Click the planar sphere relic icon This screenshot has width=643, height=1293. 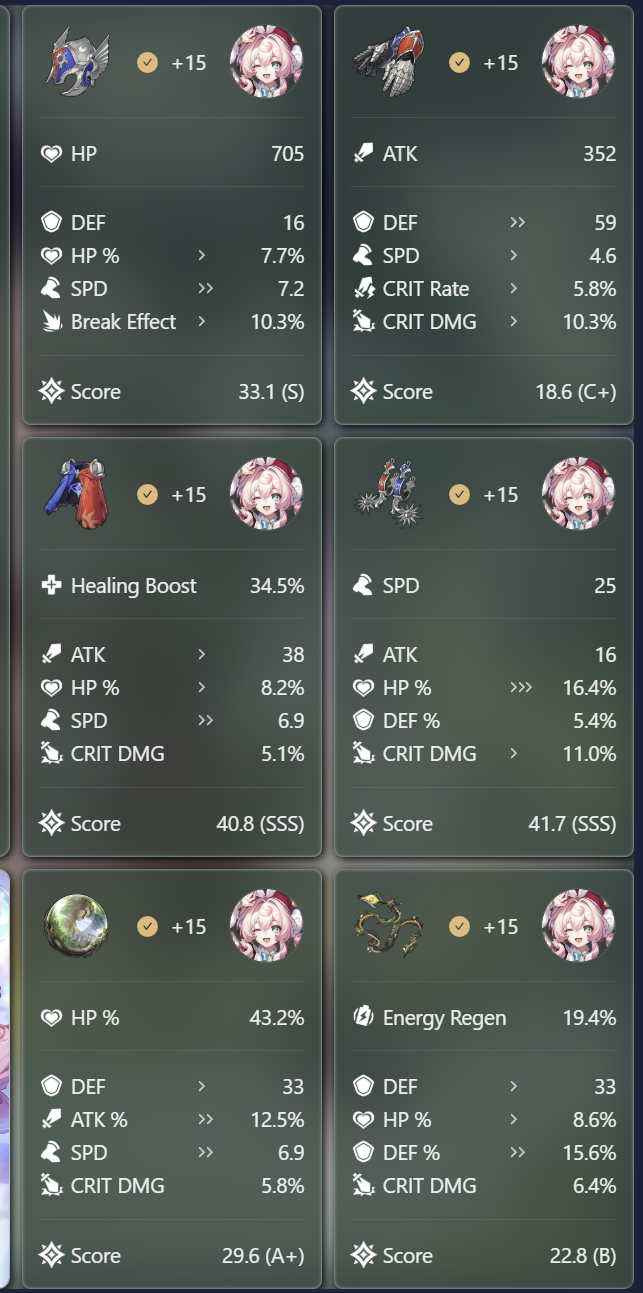tap(76, 926)
